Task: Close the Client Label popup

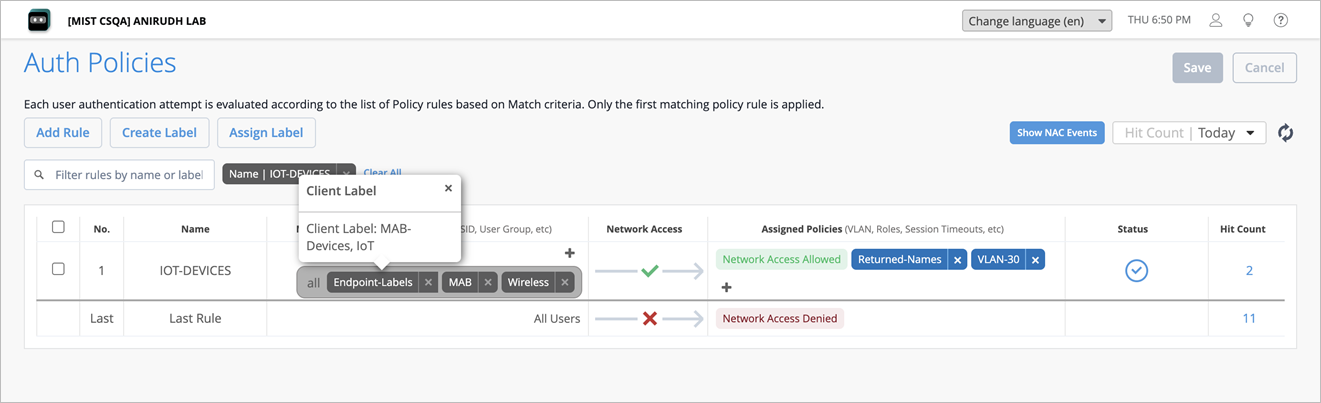Action: [448, 188]
